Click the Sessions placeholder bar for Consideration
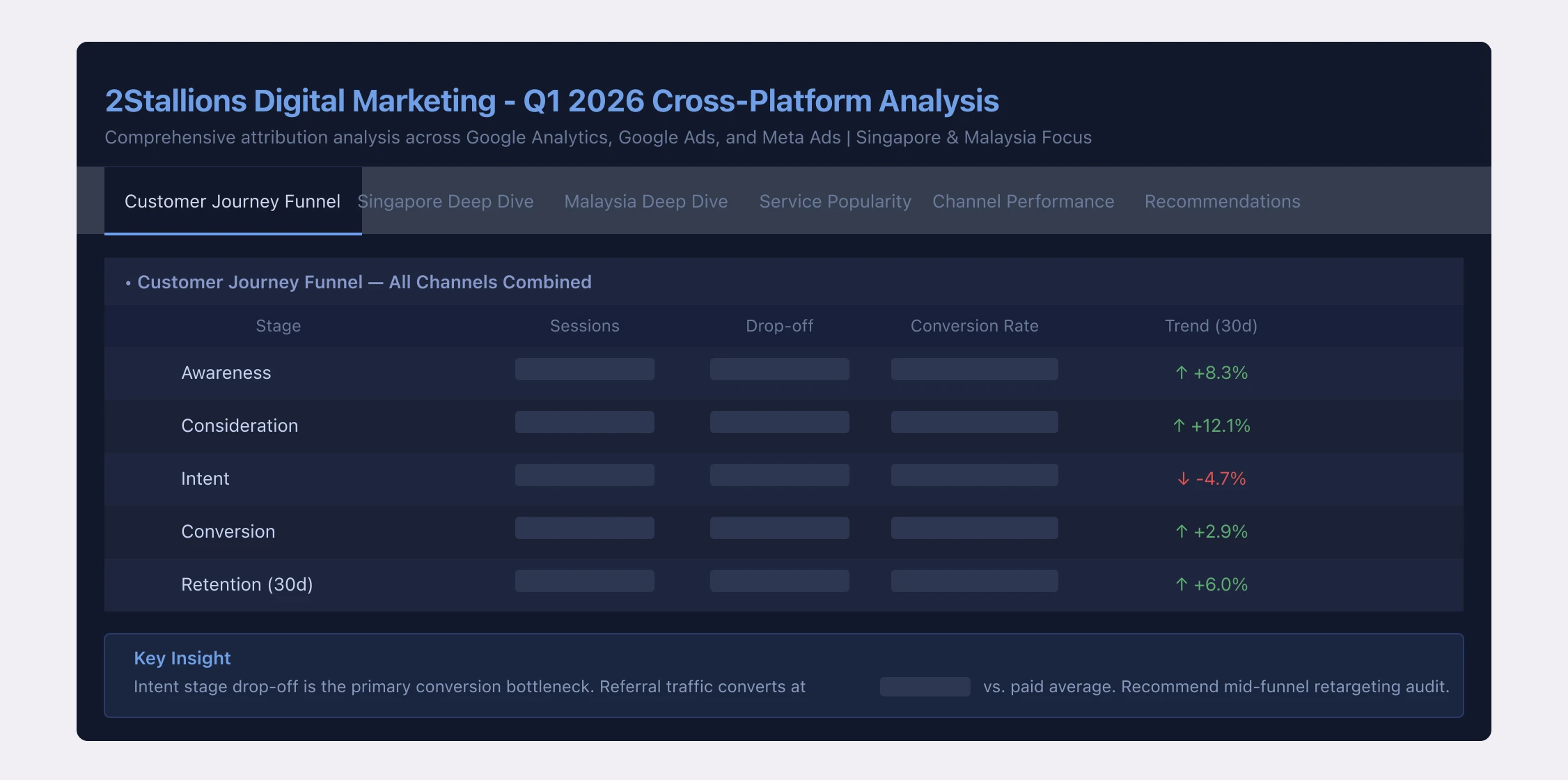Viewport: 1568px width, 780px height. tap(584, 421)
